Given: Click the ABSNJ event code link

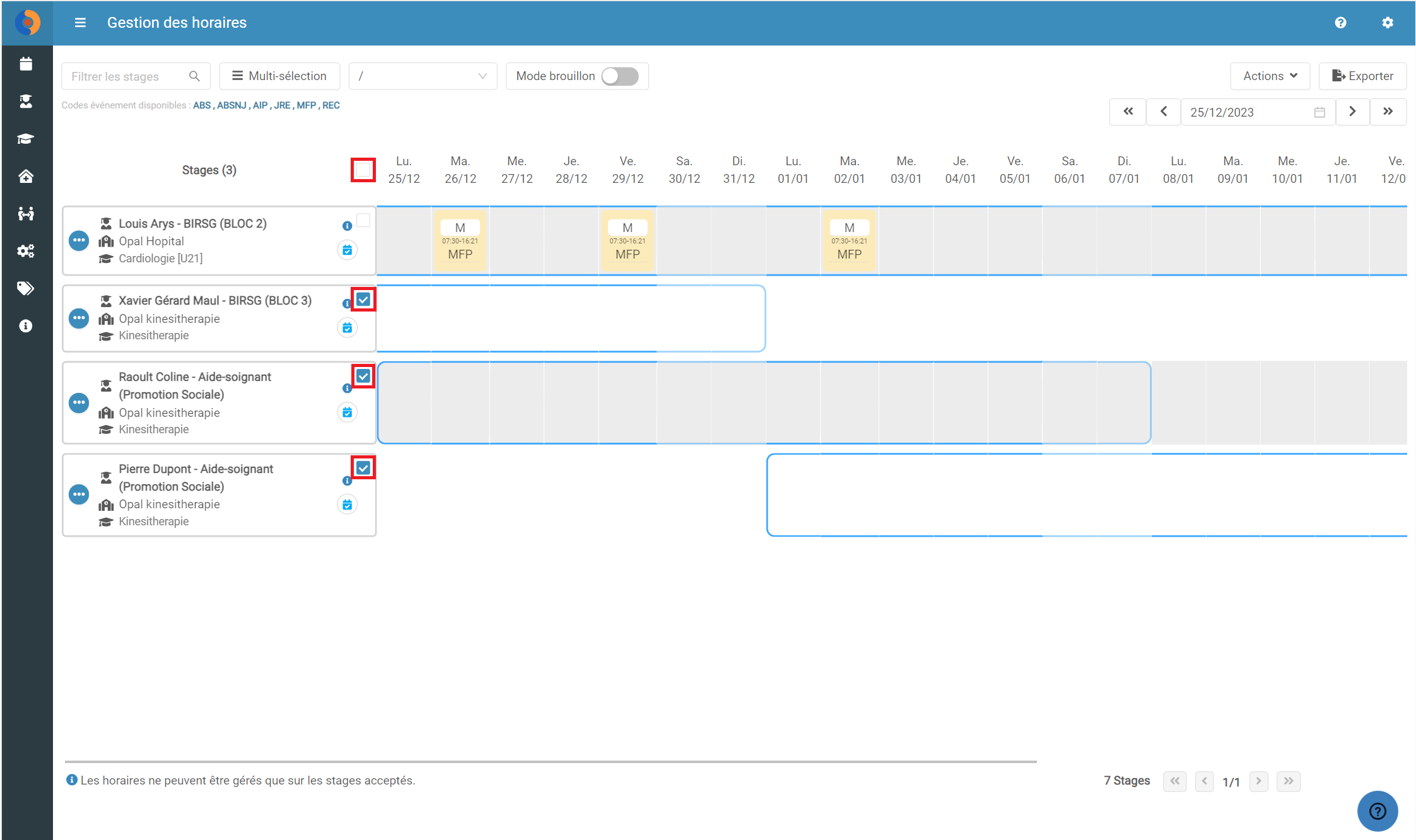Looking at the screenshot, I should pyautogui.click(x=231, y=105).
